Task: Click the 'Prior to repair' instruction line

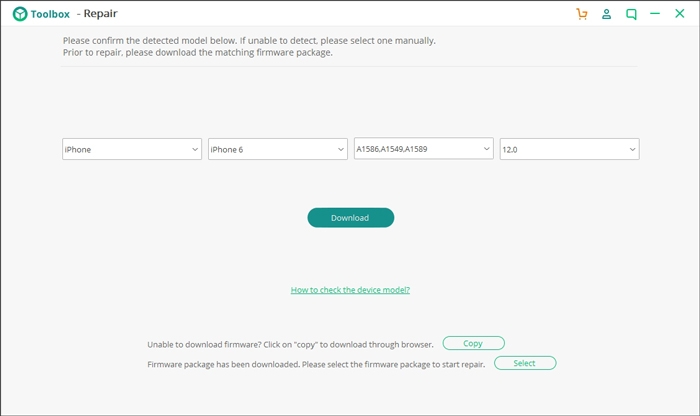Action: tap(197, 52)
